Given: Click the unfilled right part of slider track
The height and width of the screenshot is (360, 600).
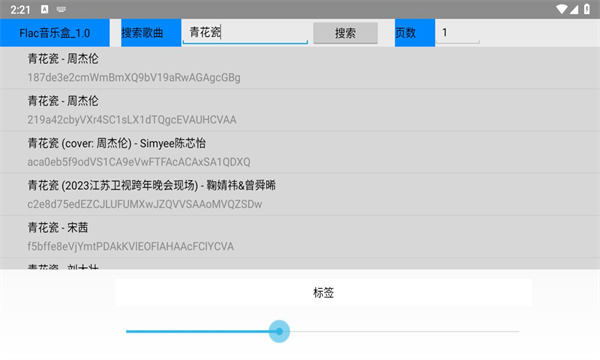Looking at the screenshot, I should pos(404,331).
